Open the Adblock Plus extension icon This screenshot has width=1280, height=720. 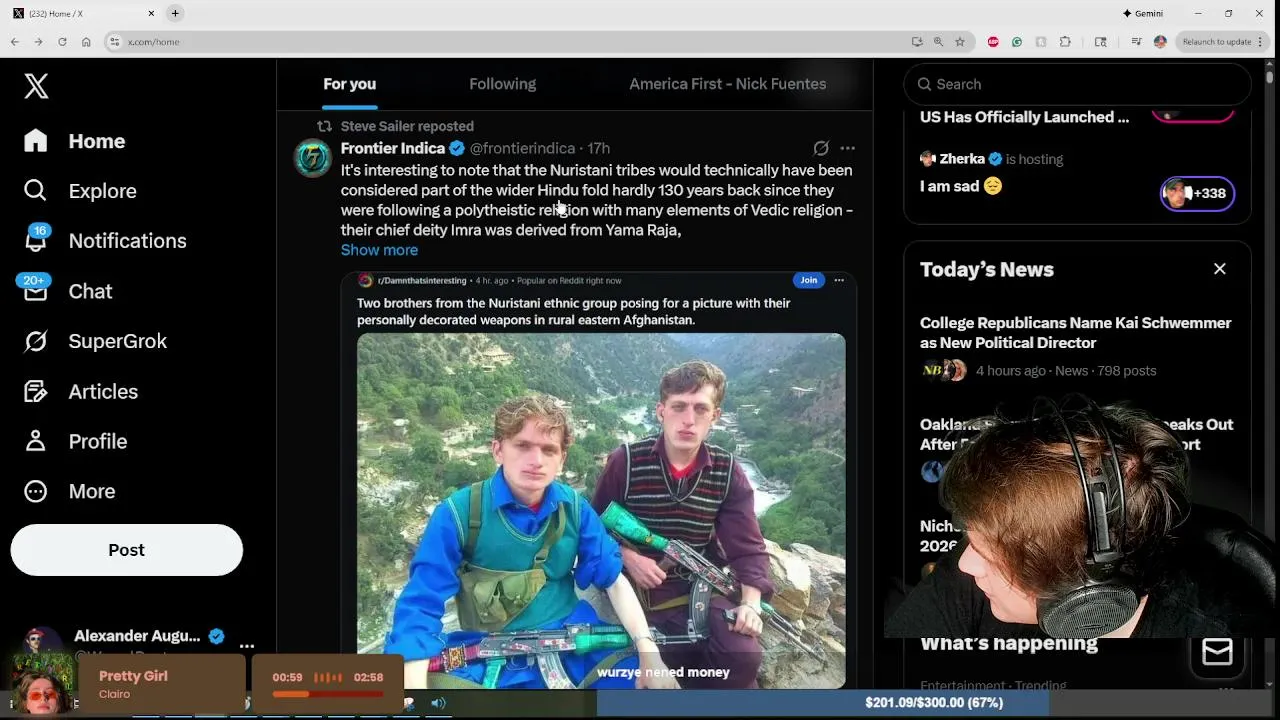993,42
